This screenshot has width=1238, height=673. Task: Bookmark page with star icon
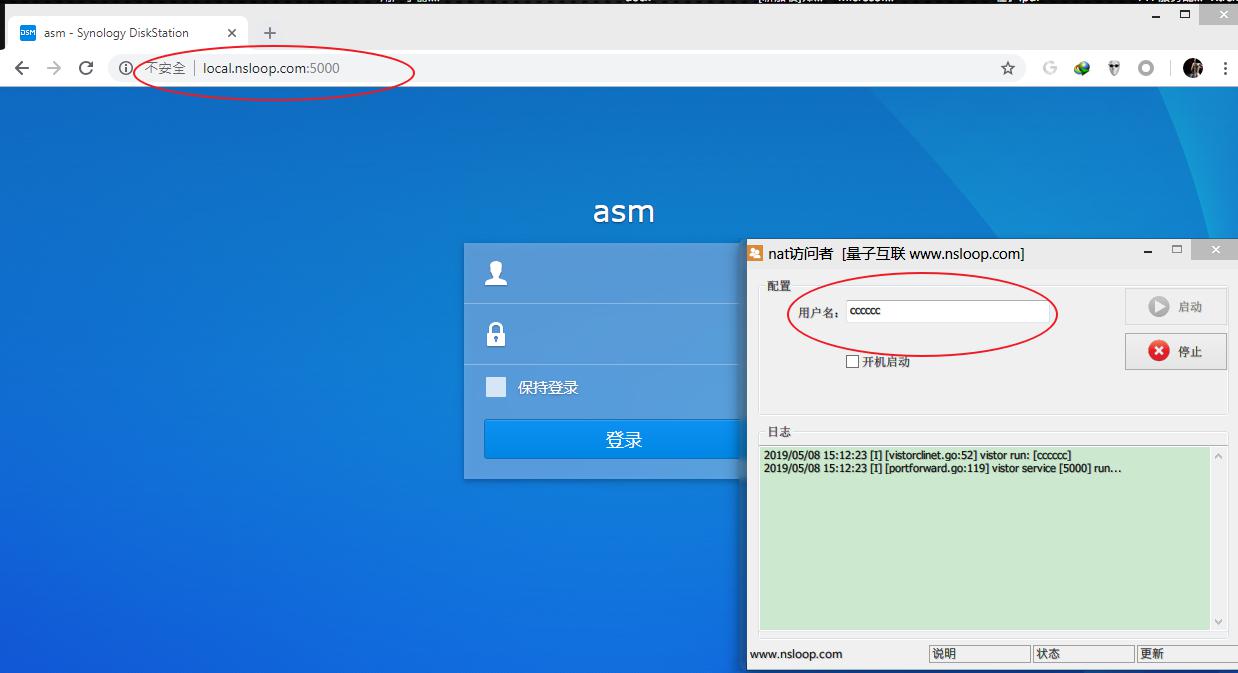(1007, 68)
